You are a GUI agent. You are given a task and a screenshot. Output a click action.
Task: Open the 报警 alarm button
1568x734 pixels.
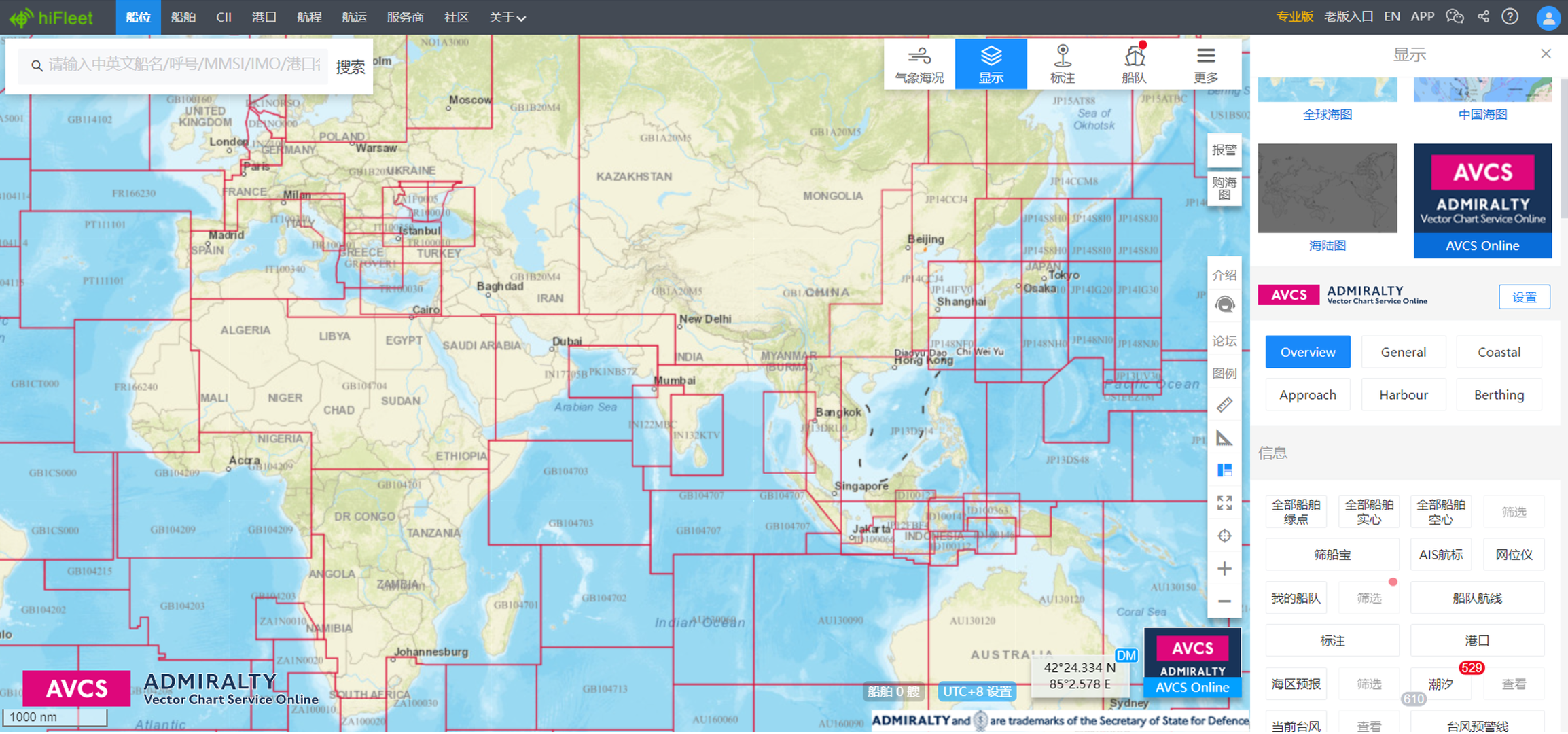(1224, 150)
